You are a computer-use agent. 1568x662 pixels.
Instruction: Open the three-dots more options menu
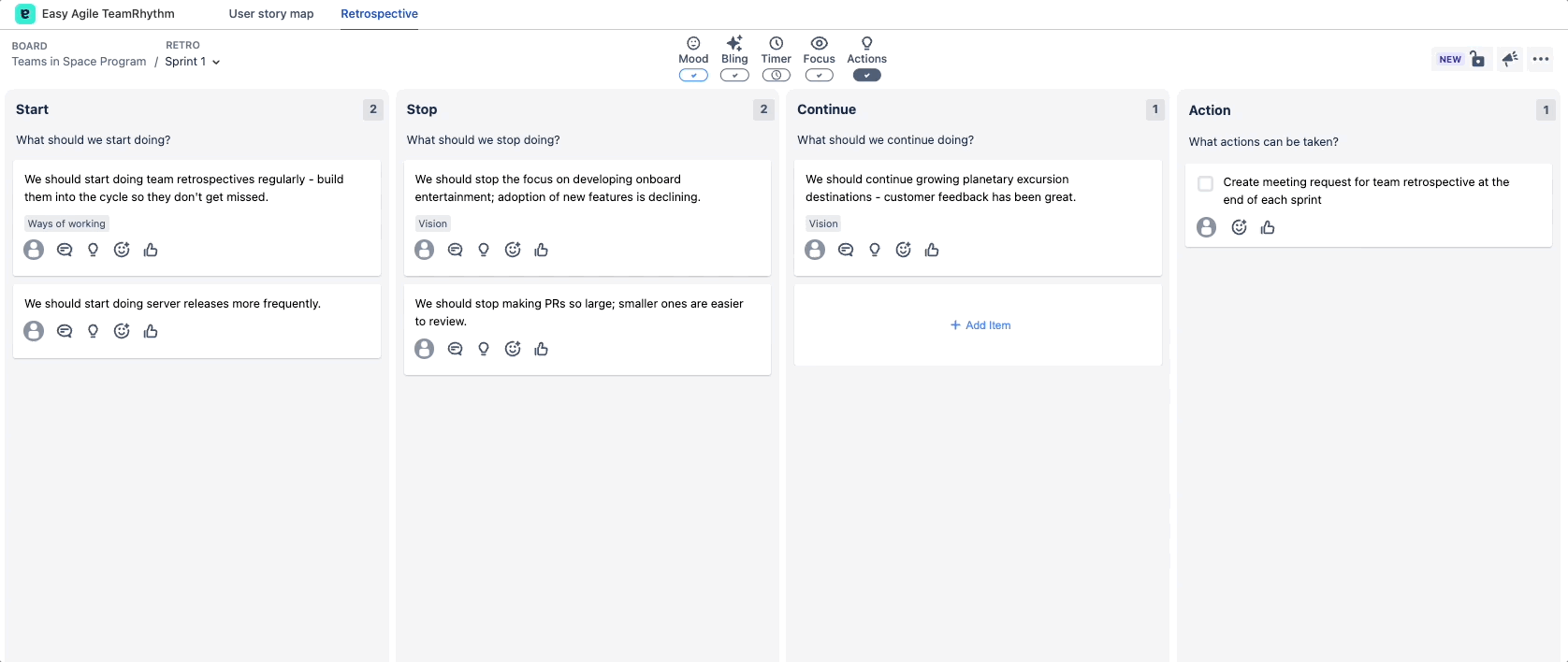tap(1541, 59)
